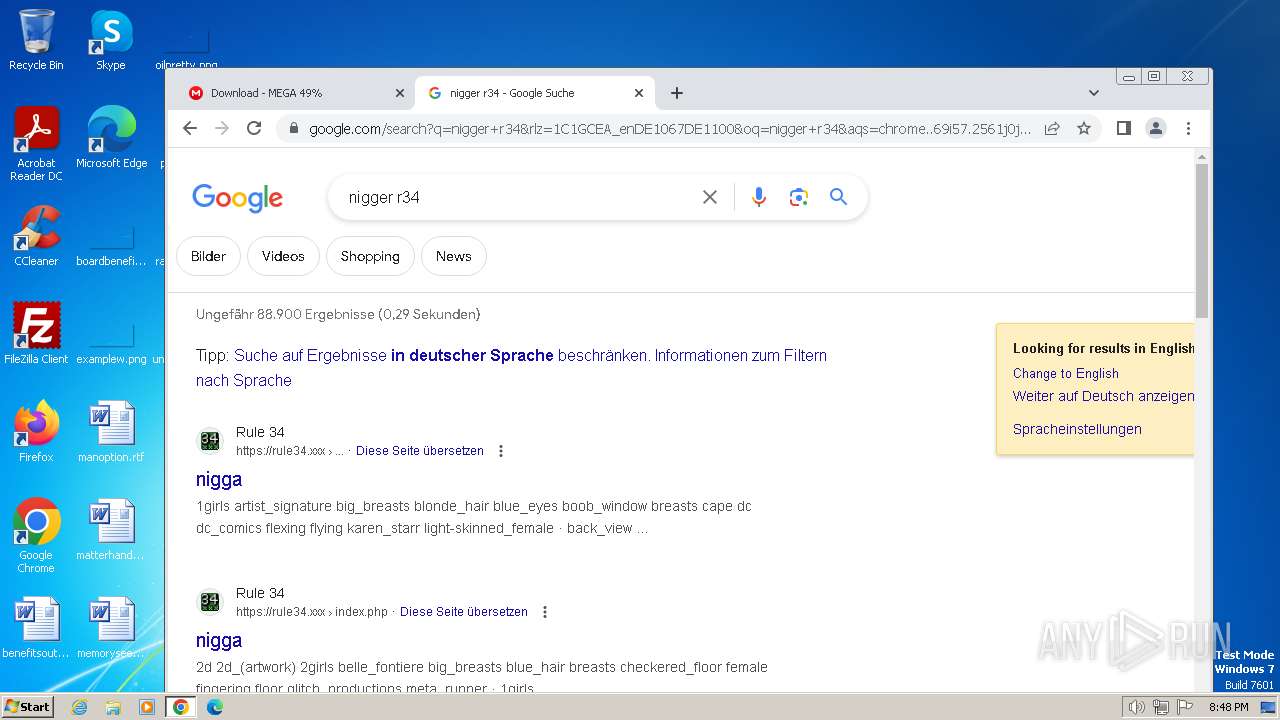This screenshot has width=1280, height=720.
Task: Select the benefitsout document on desktop
Action: click(36, 627)
